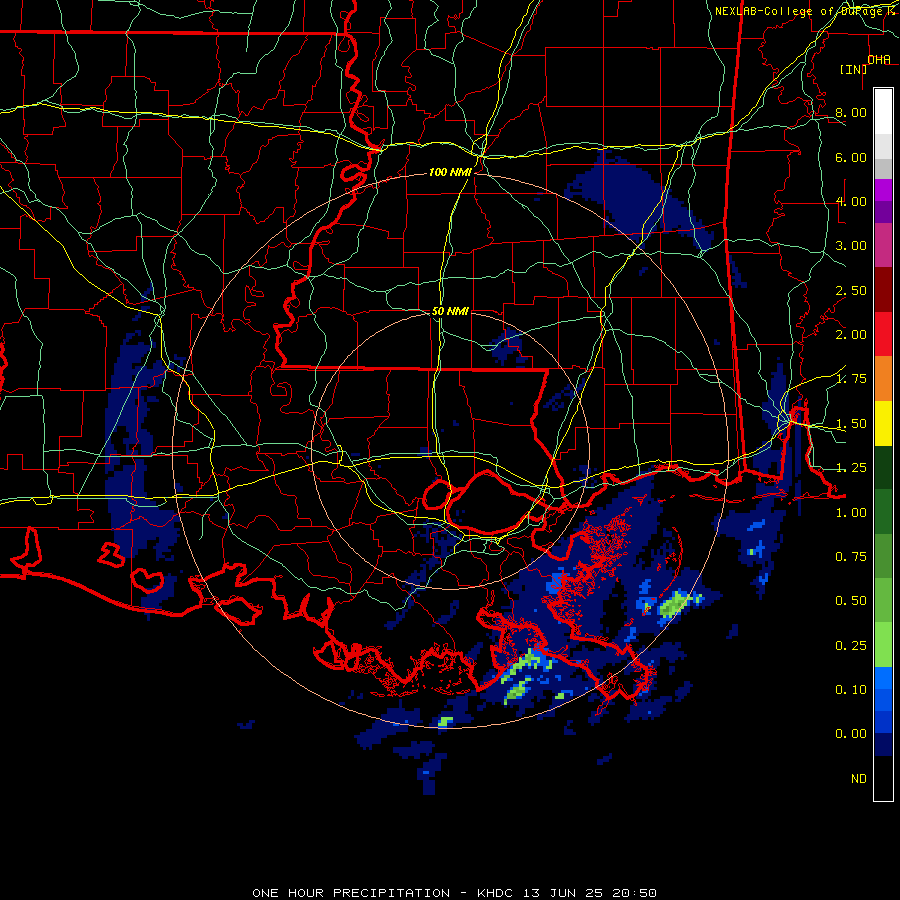
Task: Click the 1.25 legend value
Action: pos(851,468)
